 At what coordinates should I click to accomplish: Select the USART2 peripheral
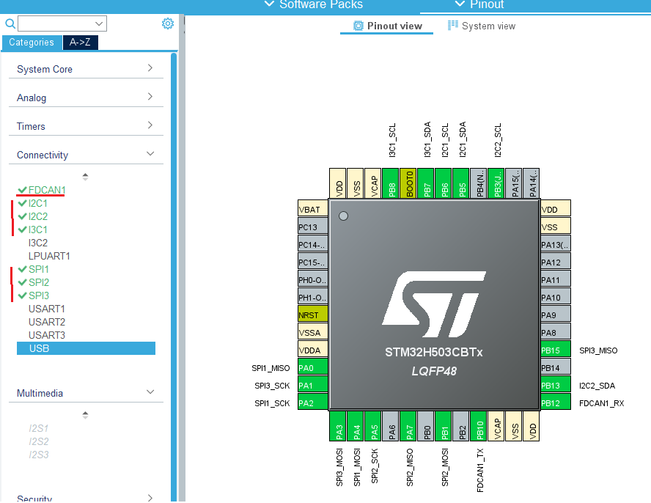[x=46, y=322]
